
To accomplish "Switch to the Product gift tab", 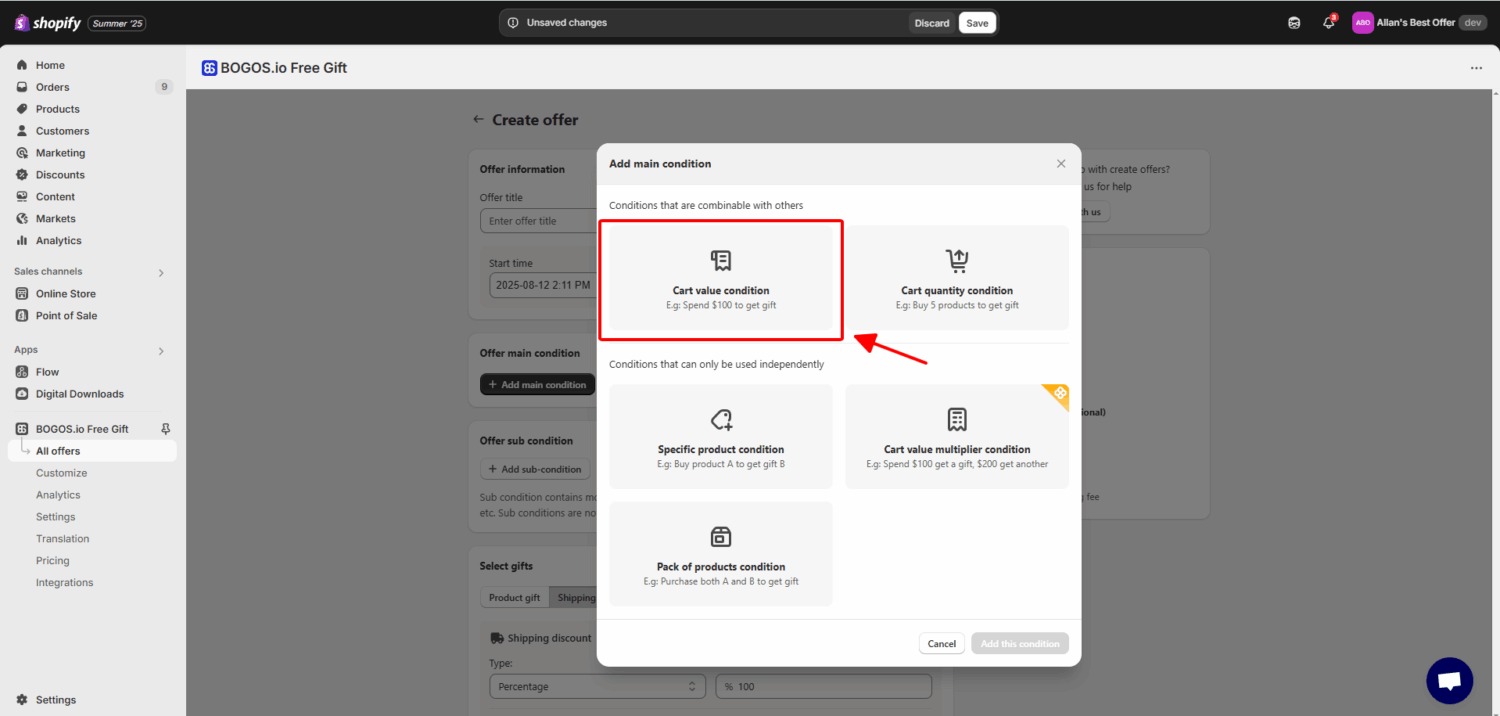I will coord(514,598).
